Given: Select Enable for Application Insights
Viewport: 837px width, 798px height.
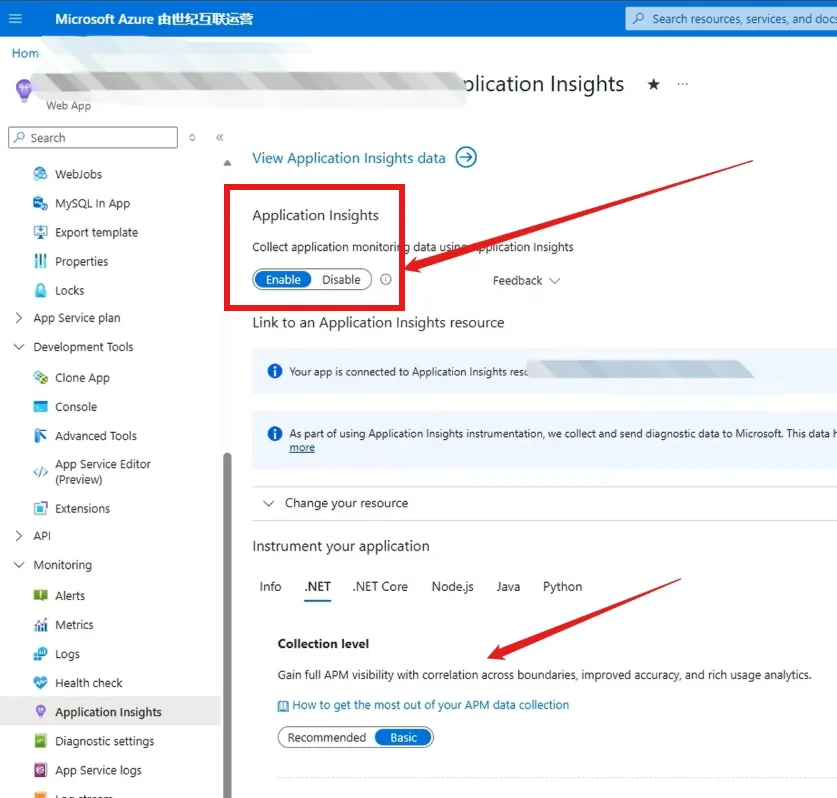Looking at the screenshot, I should pyautogui.click(x=283, y=280).
